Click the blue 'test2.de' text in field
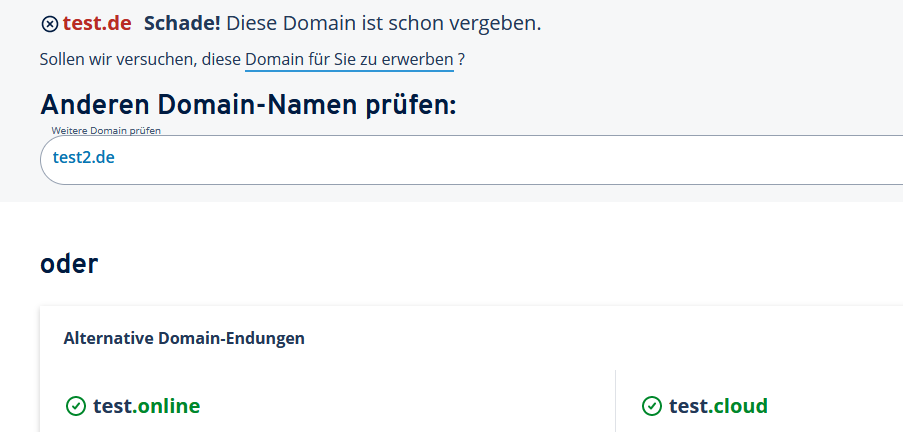 click(x=84, y=157)
